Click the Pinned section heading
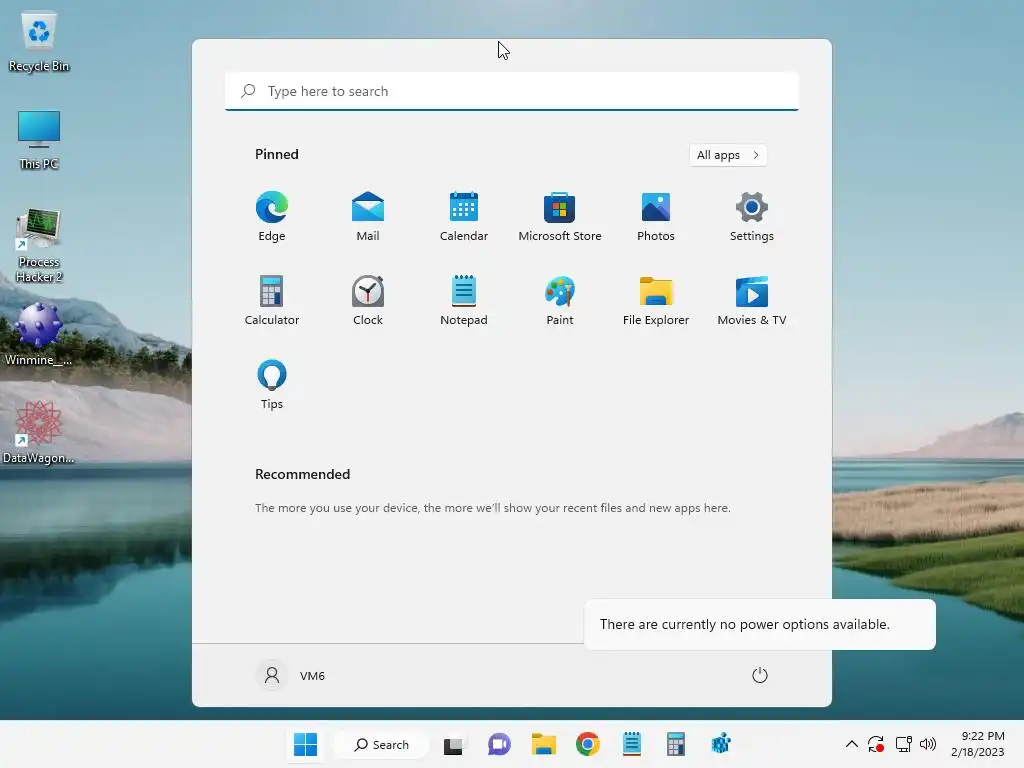 click(x=277, y=154)
